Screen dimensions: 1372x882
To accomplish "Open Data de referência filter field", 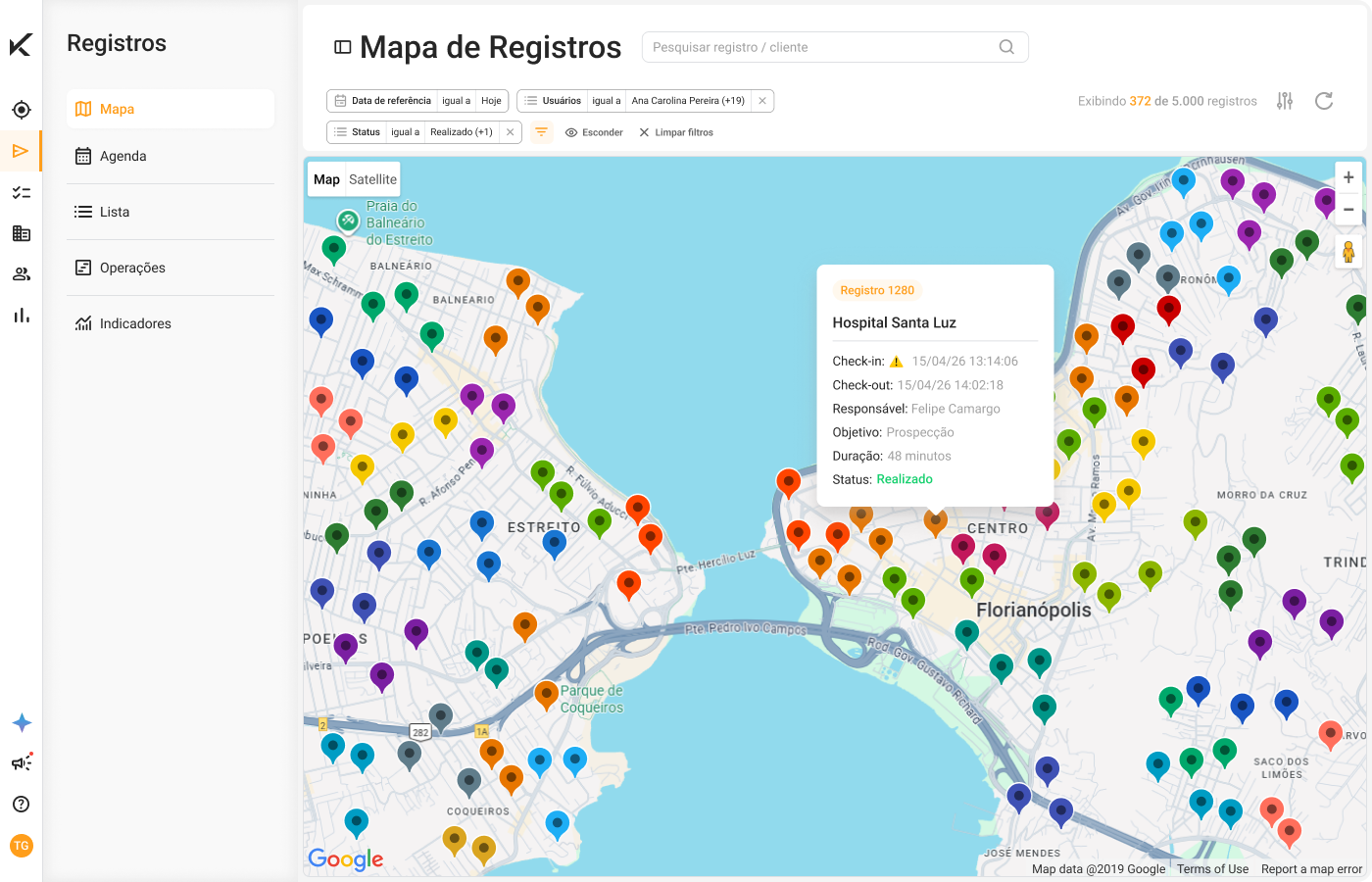I will pyautogui.click(x=382, y=101).
